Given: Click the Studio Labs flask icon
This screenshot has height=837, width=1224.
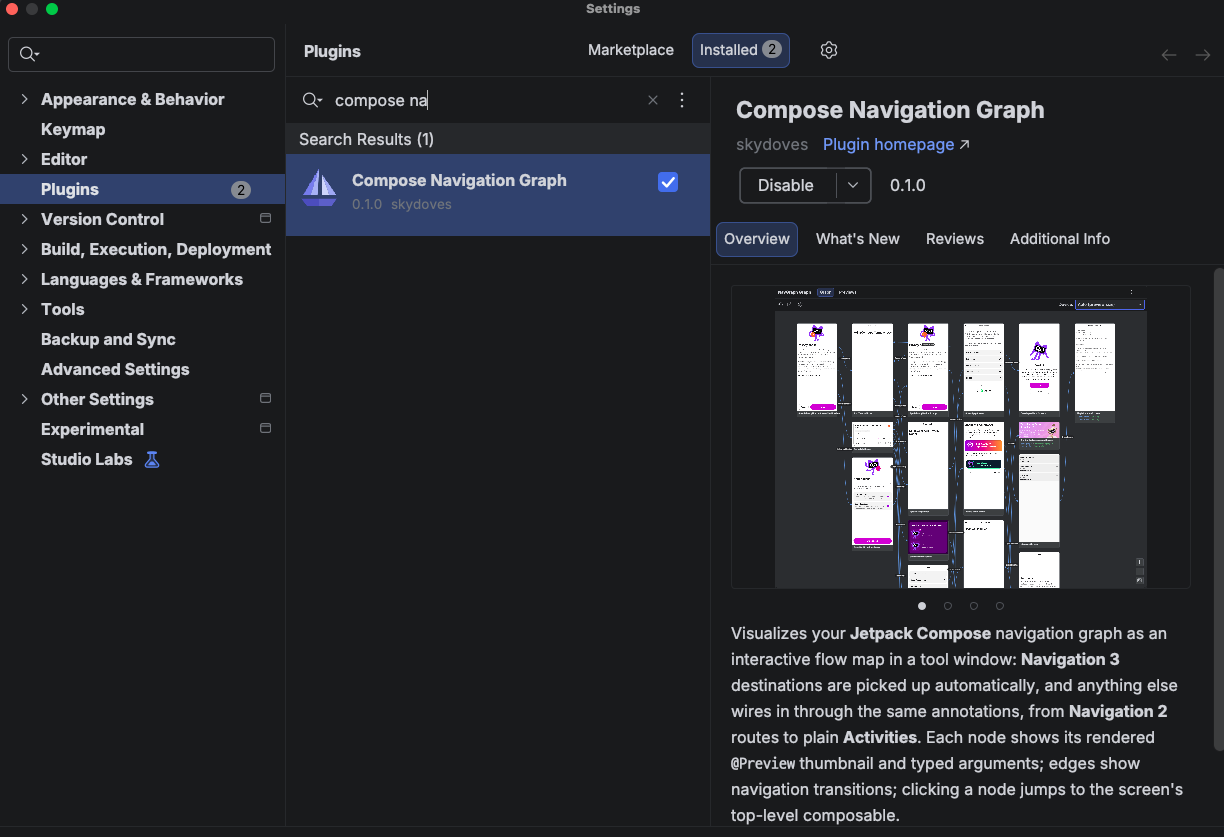Looking at the screenshot, I should (x=152, y=459).
